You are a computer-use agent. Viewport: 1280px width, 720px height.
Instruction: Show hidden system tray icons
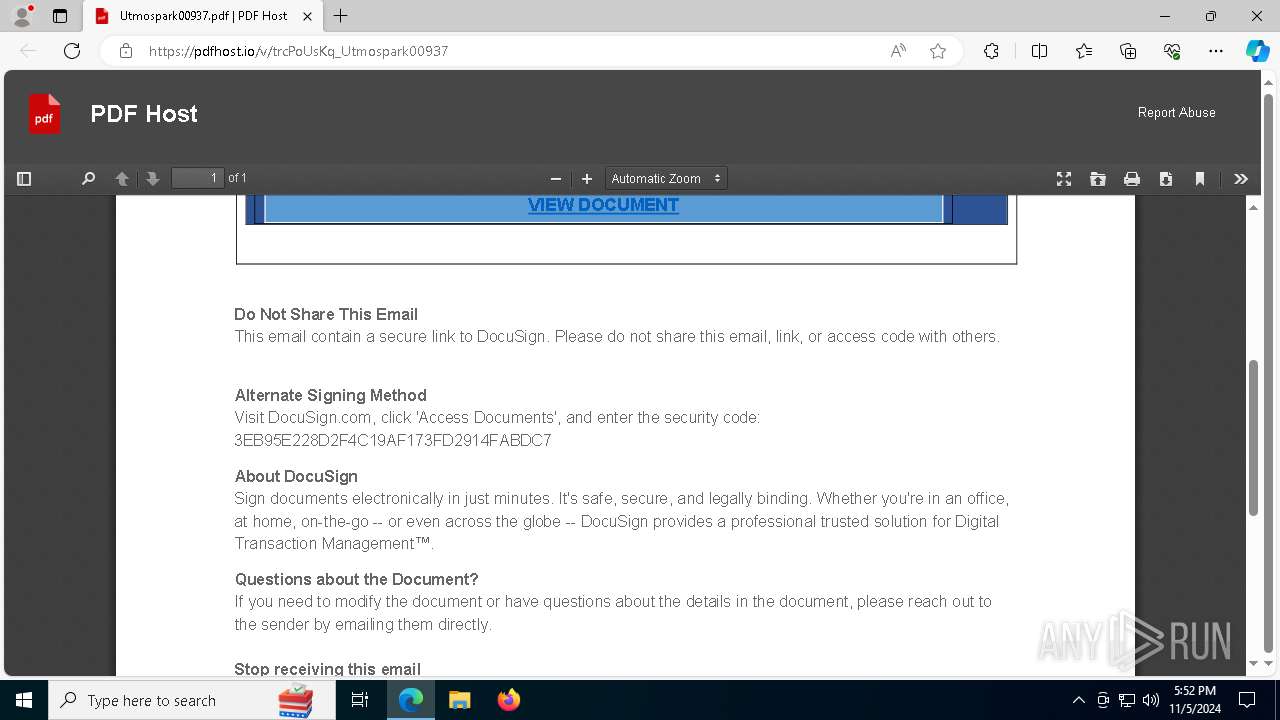click(1078, 700)
